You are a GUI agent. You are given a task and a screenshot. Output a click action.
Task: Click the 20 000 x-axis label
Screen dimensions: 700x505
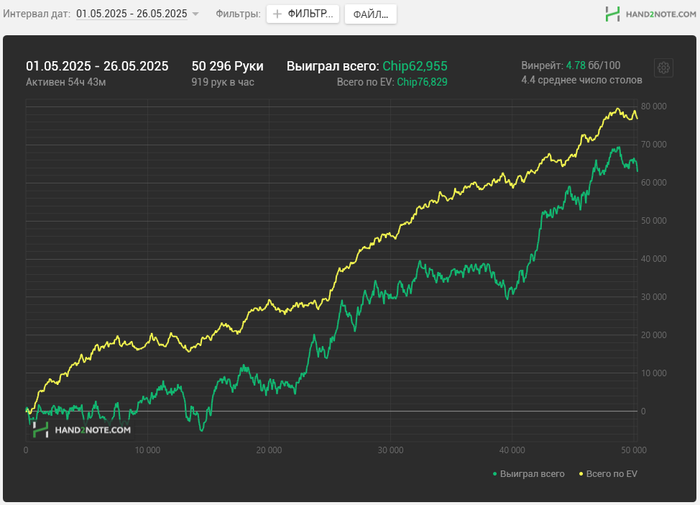coord(269,450)
